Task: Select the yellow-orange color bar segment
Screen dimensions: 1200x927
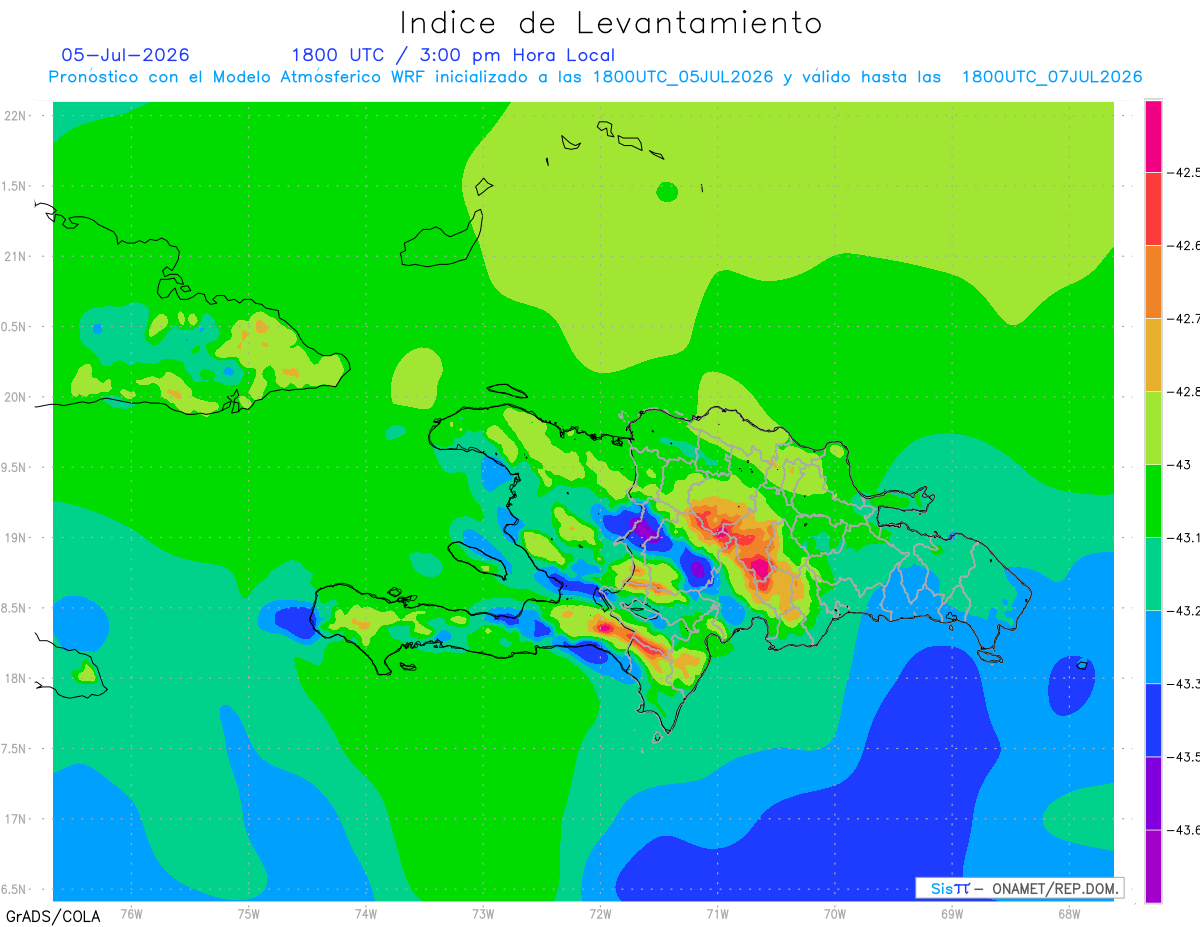Action: click(1153, 354)
